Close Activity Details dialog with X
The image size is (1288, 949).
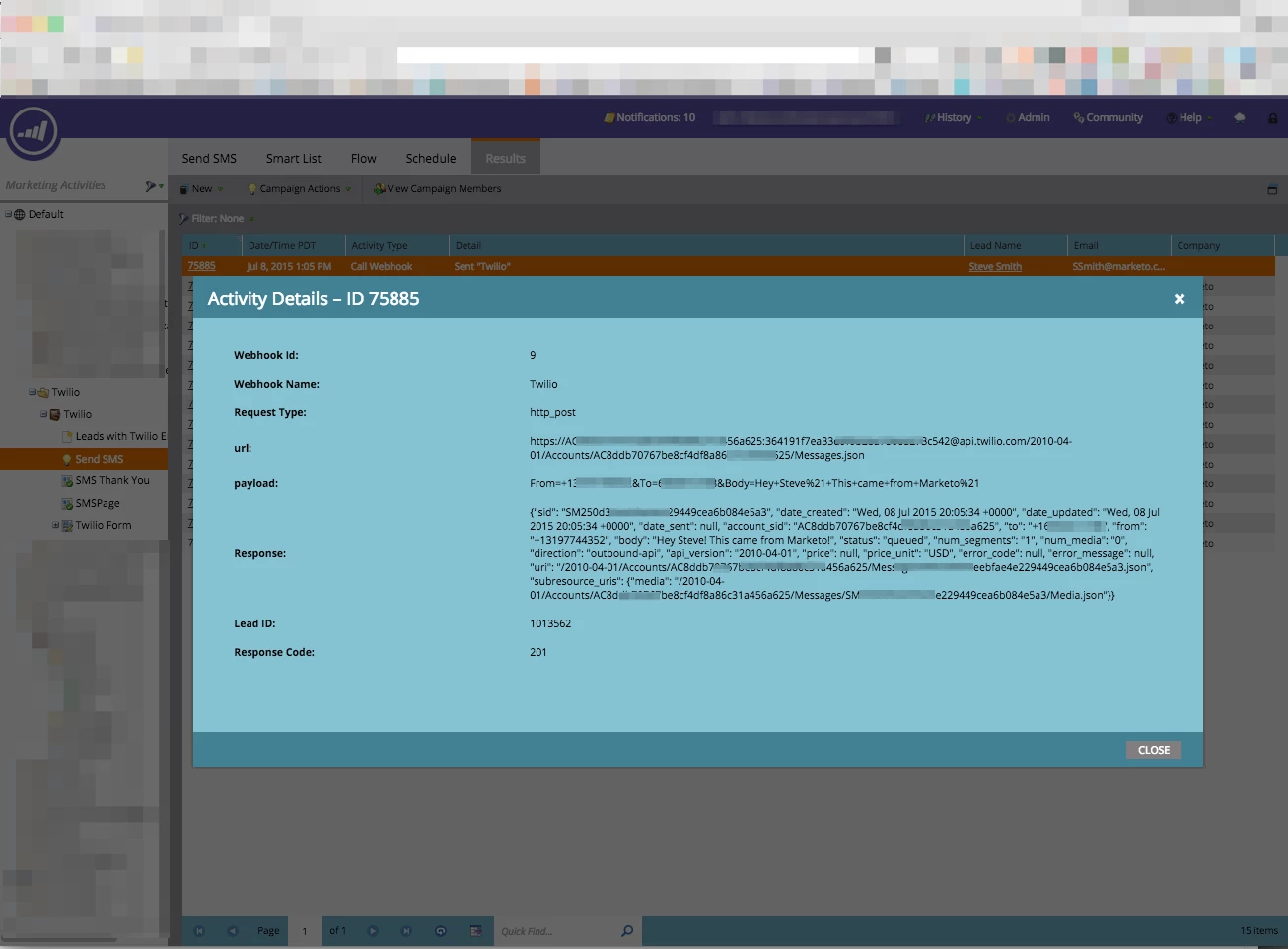click(x=1179, y=299)
